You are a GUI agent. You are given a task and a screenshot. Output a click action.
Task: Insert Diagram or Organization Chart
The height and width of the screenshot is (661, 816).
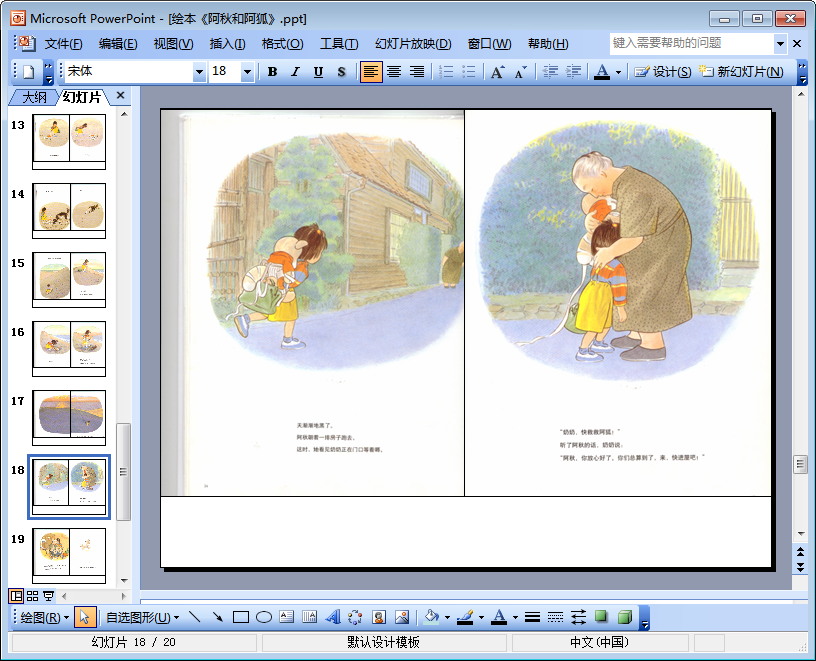pyautogui.click(x=355, y=618)
